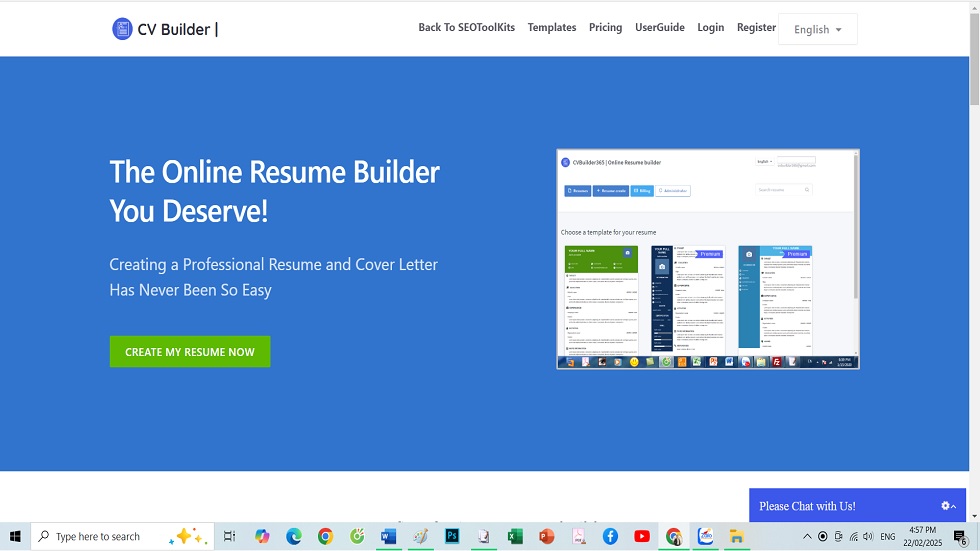Image resolution: width=980 pixels, height=551 pixels.
Task: Open YouTube from the taskbar
Action: (641, 537)
